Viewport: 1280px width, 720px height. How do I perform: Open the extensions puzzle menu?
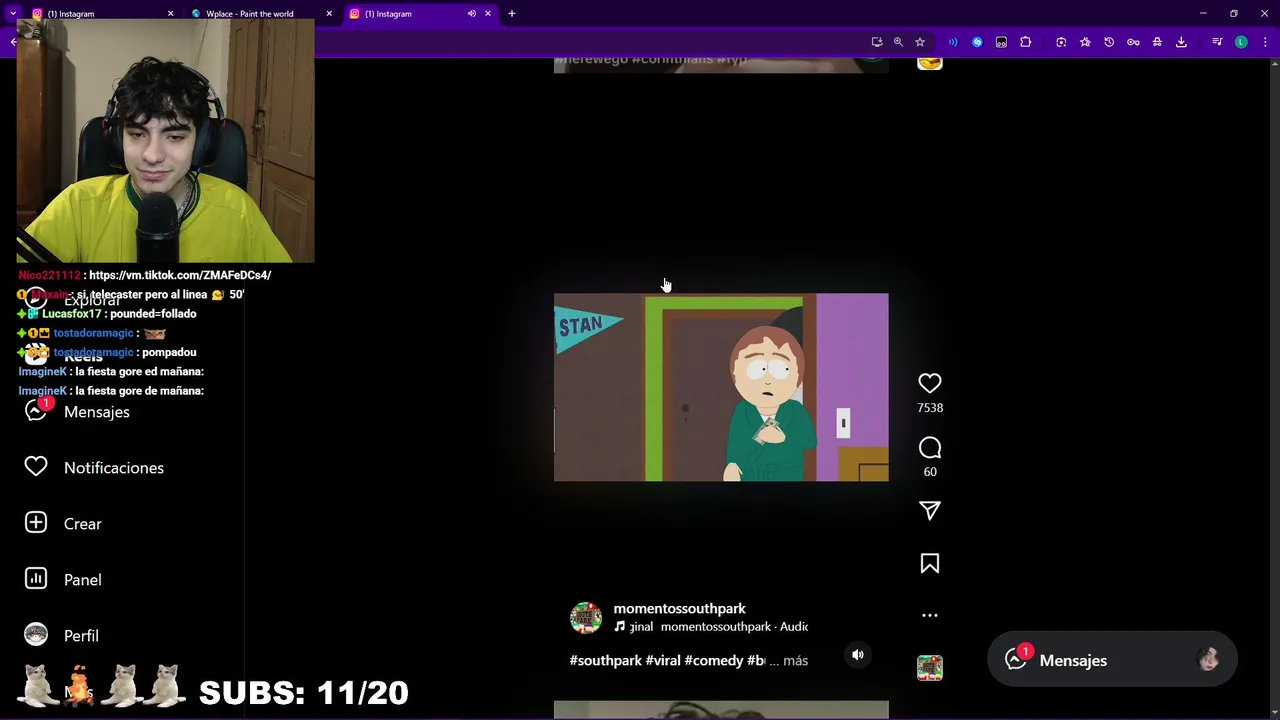click(x=1025, y=42)
